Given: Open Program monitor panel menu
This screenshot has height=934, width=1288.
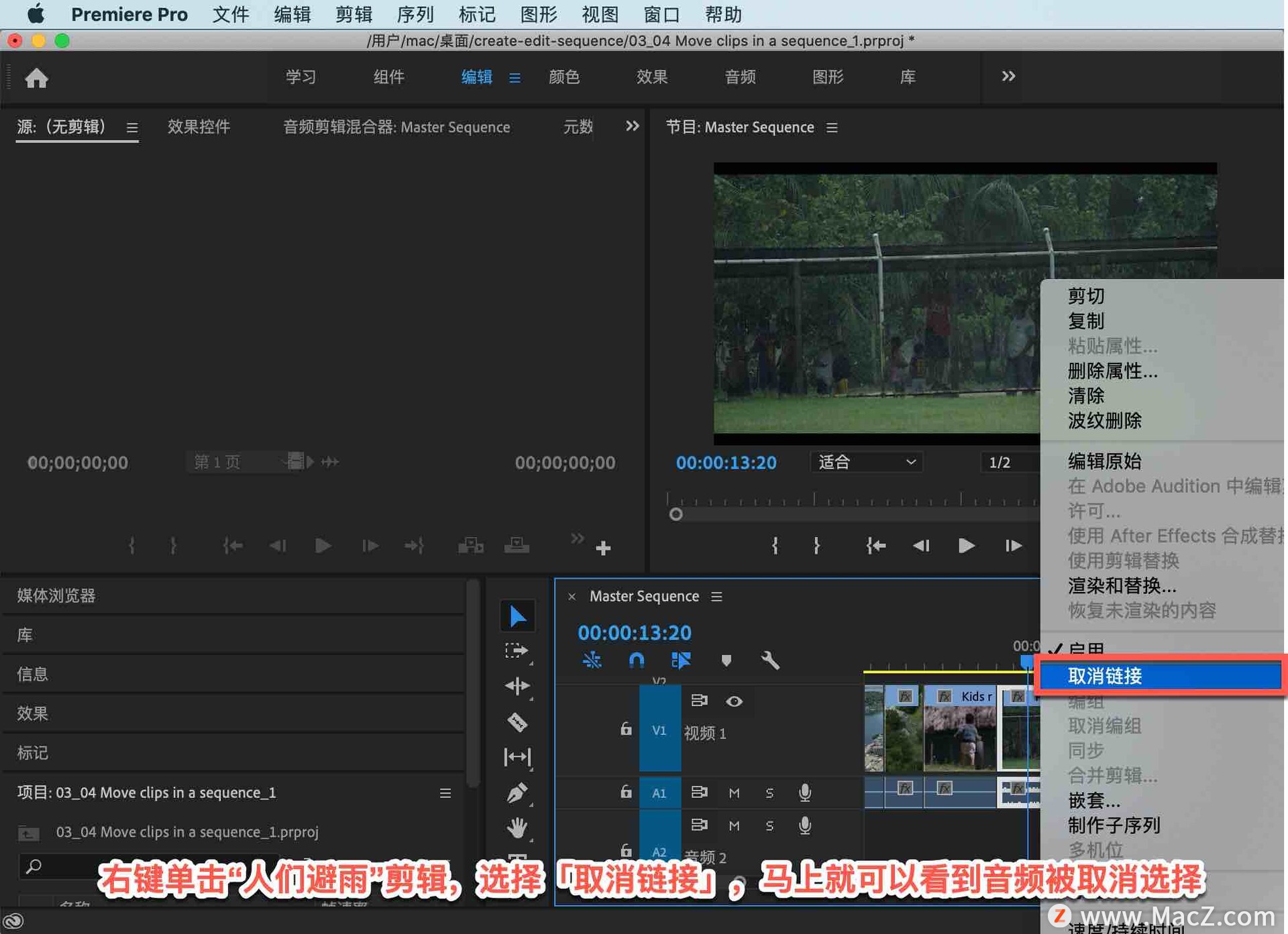Looking at the screenshot, I should pyautogui.click(x=832, y=127).
